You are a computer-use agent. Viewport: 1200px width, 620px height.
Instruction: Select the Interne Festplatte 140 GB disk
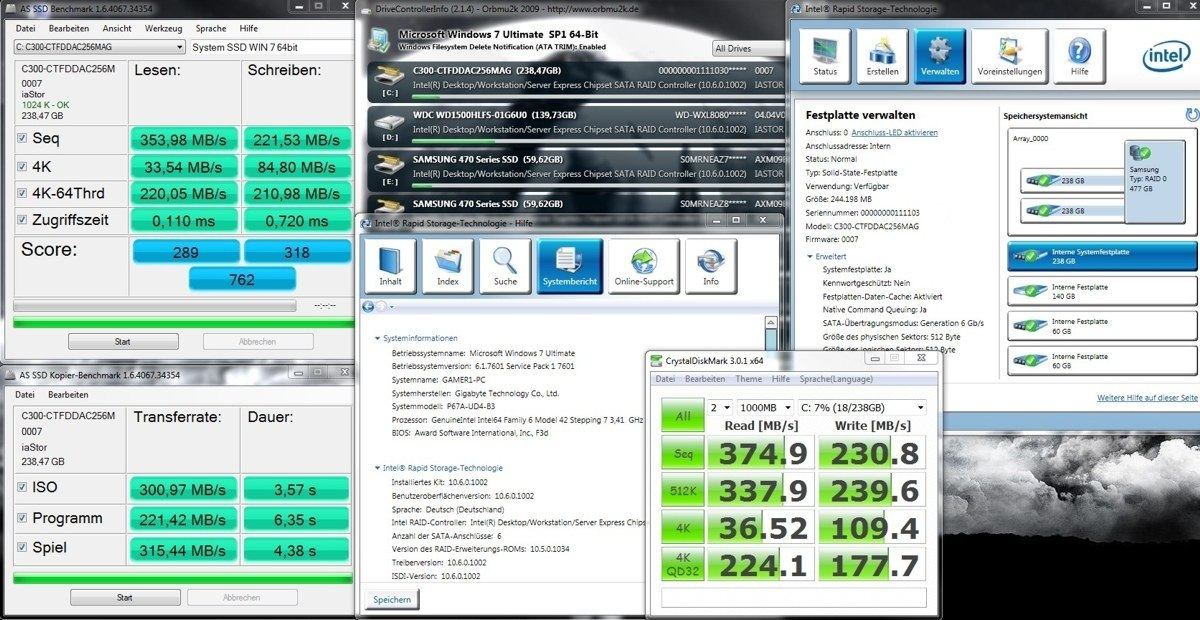pos(1102,291)
